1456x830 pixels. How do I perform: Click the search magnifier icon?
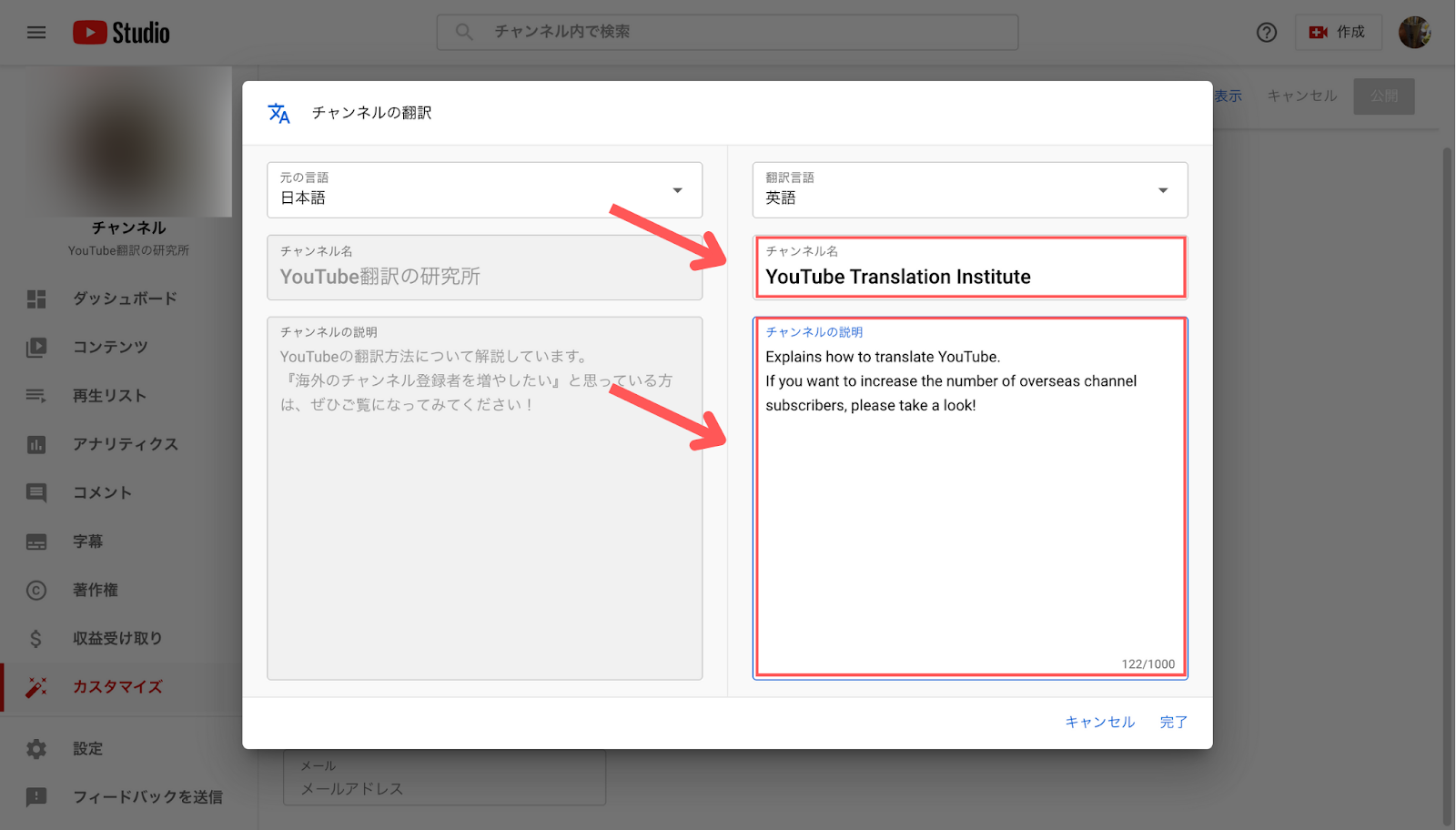coord(464,32)
